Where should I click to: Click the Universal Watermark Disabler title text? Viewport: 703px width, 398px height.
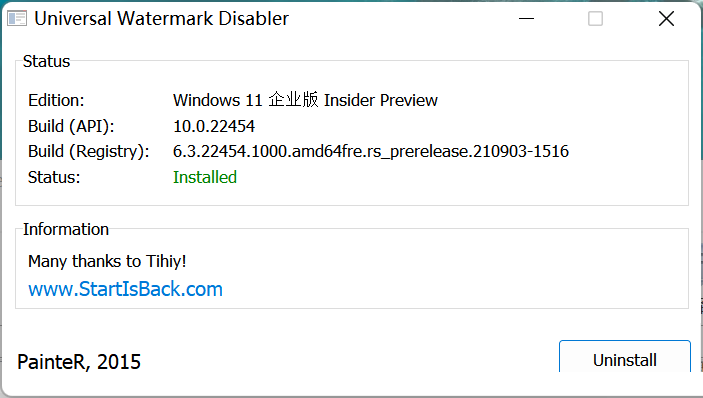pyautogui.click(x=161, y=18)
